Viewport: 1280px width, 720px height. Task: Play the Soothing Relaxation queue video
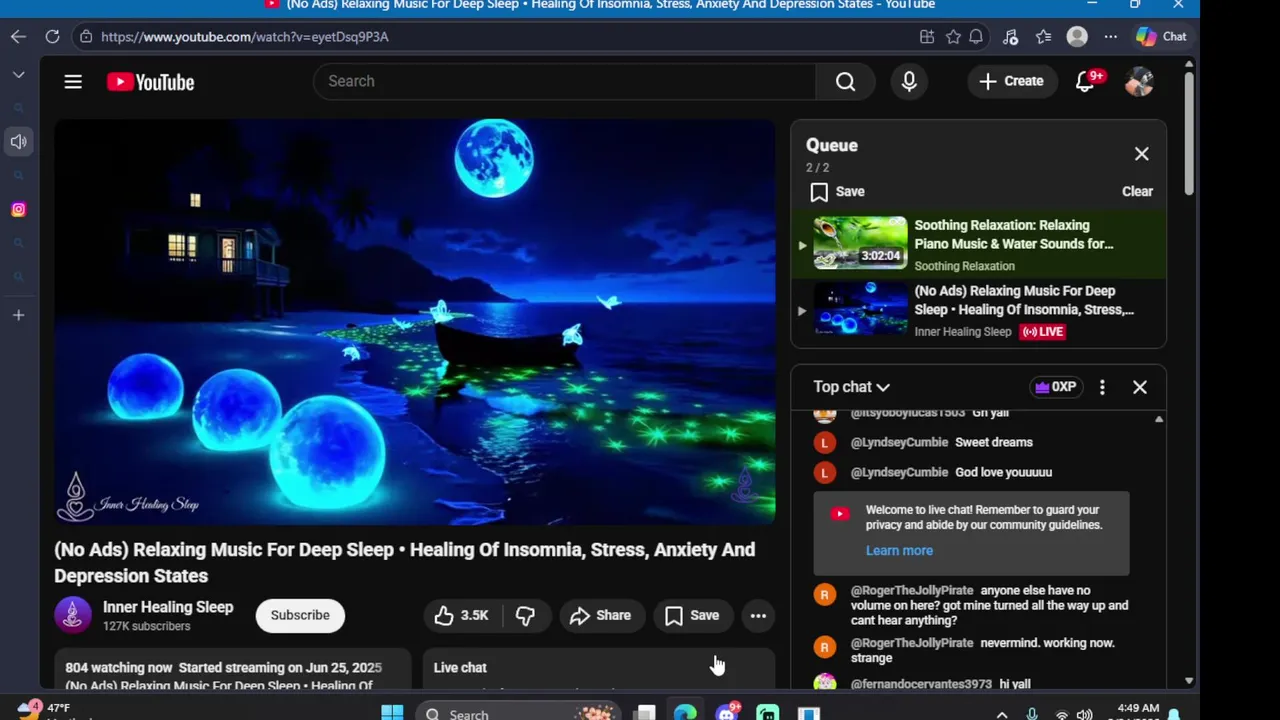tap(979, 244)
